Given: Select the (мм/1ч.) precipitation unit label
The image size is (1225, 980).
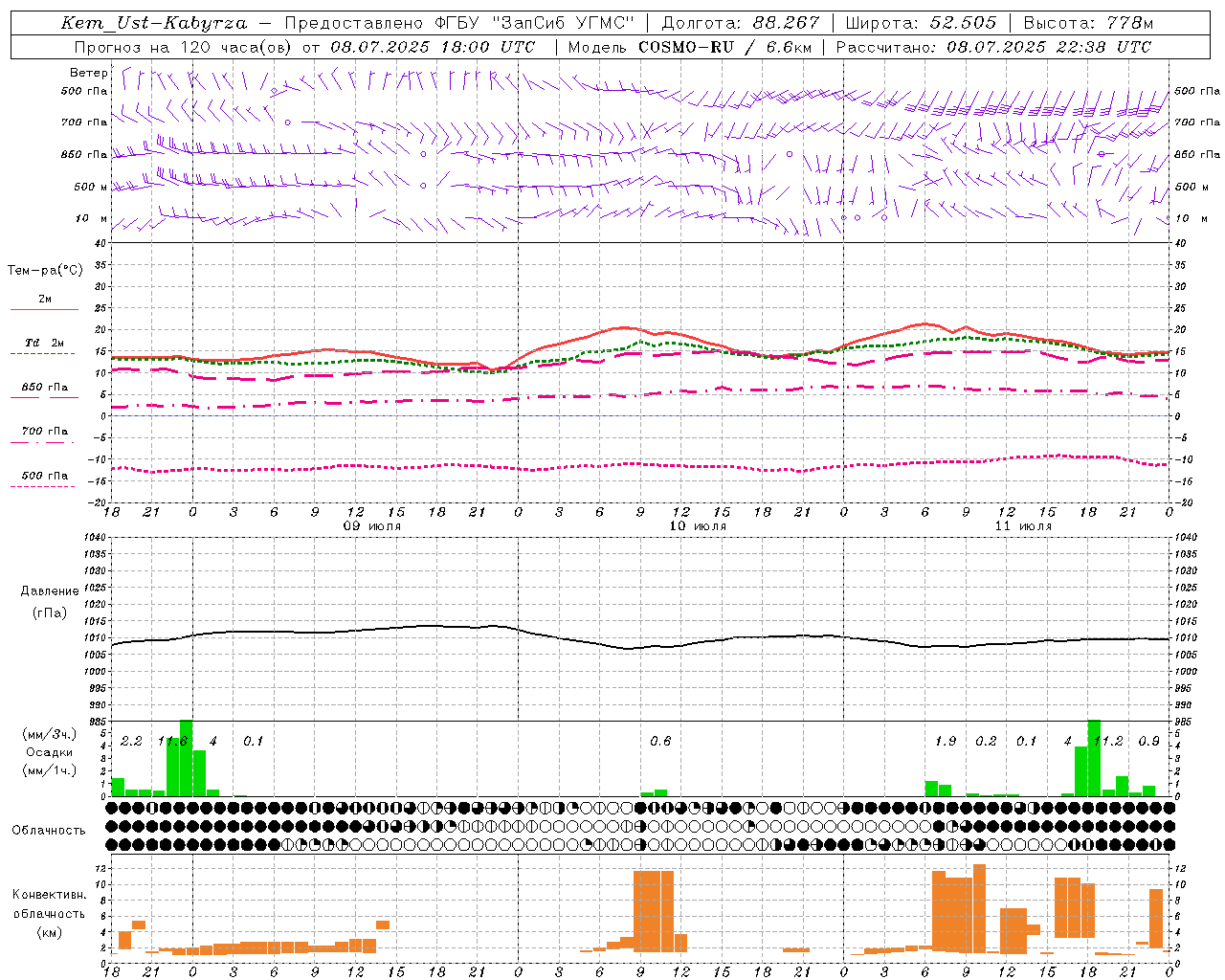Looking at the screenshot, I should [x=50, y=770].
